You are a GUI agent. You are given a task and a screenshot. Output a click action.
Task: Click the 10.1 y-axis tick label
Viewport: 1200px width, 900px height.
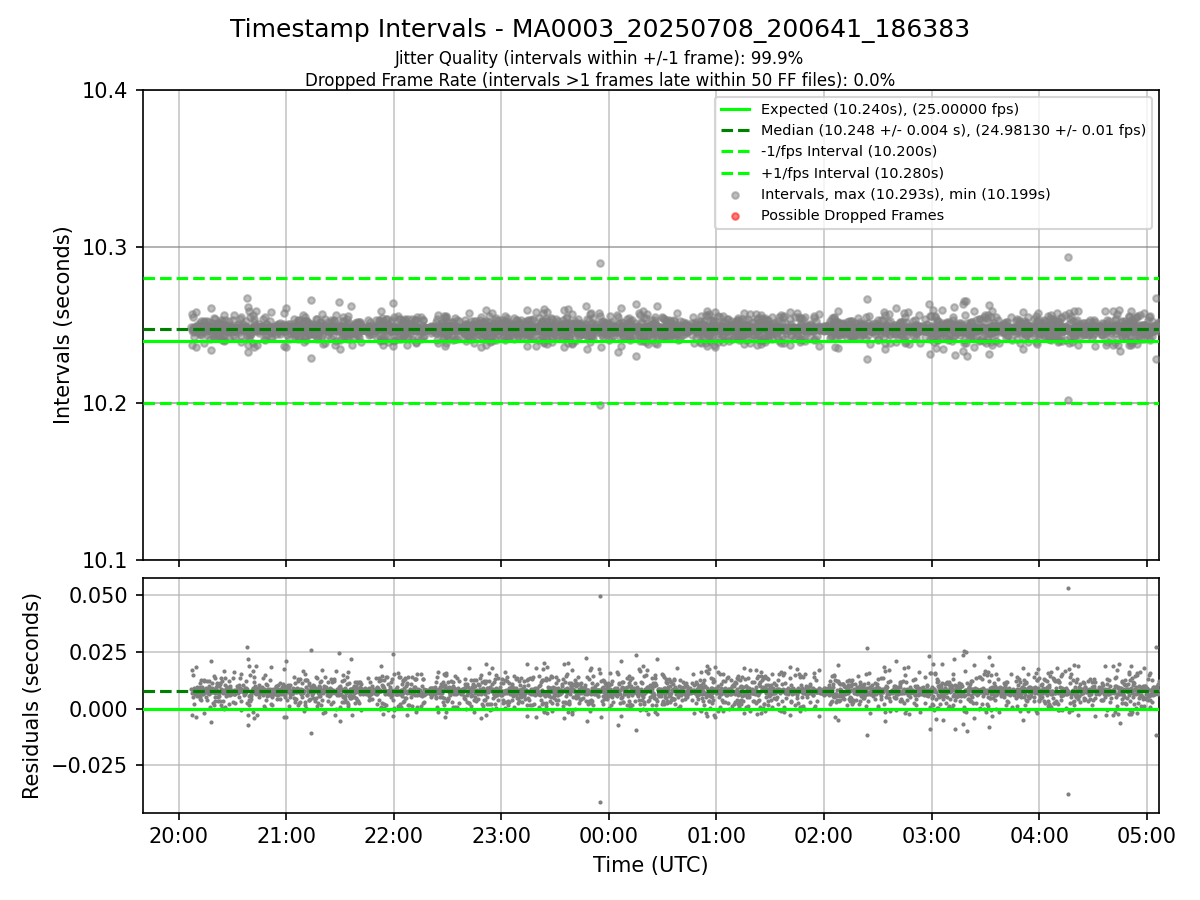coord(105,560)
